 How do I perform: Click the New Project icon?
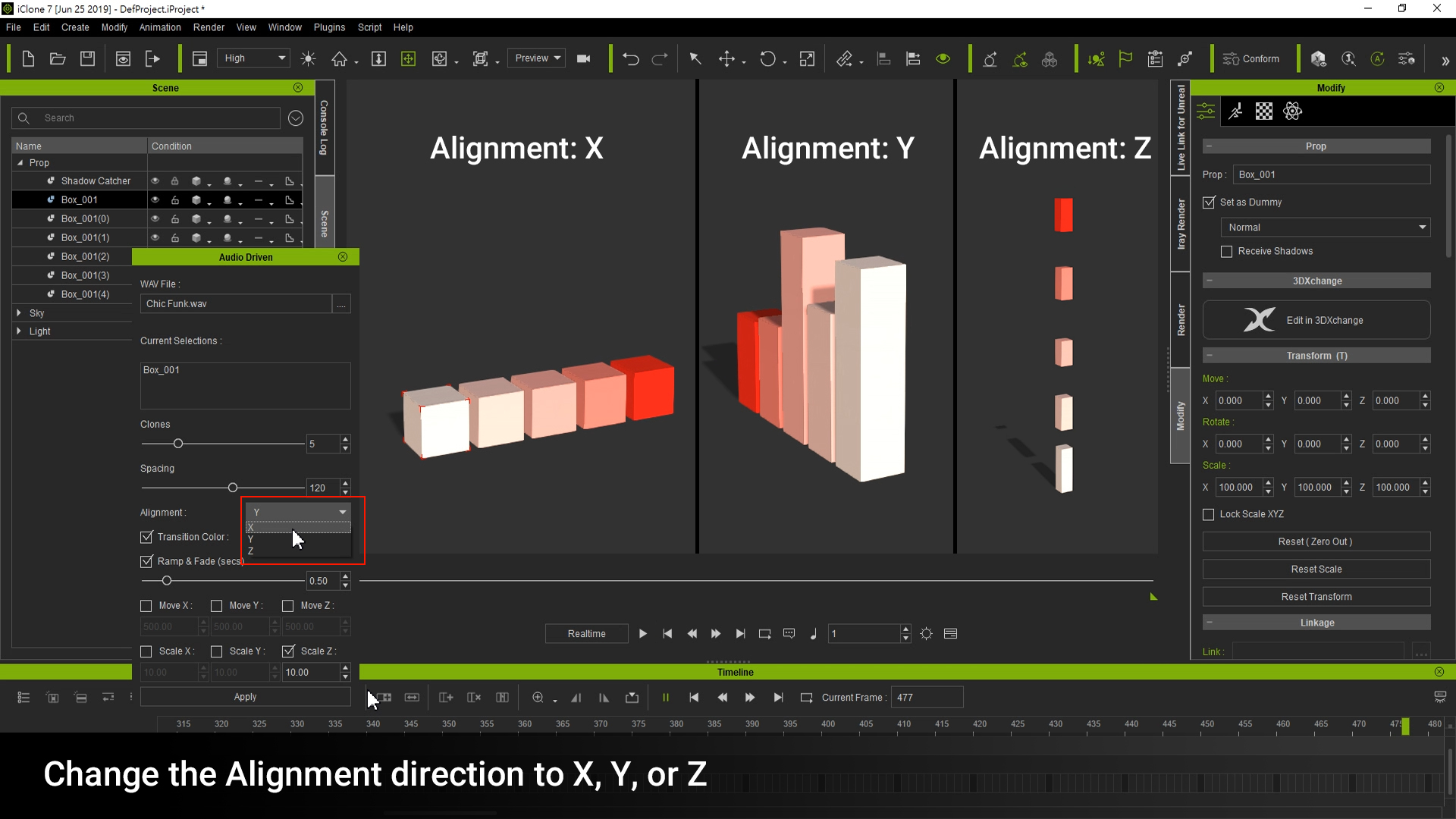(28, 58)
